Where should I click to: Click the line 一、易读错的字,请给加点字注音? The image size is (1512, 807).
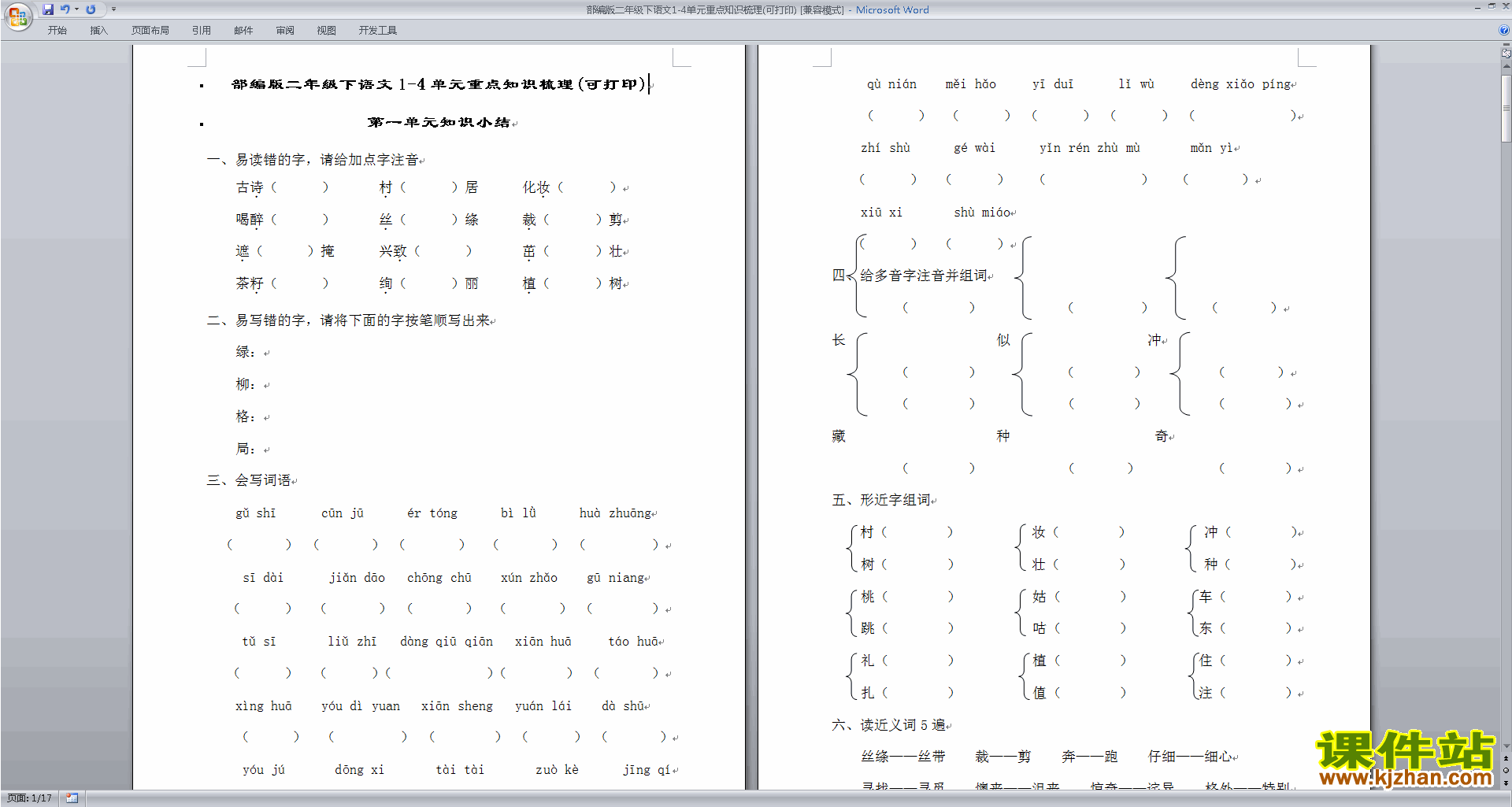click(313, 160)
